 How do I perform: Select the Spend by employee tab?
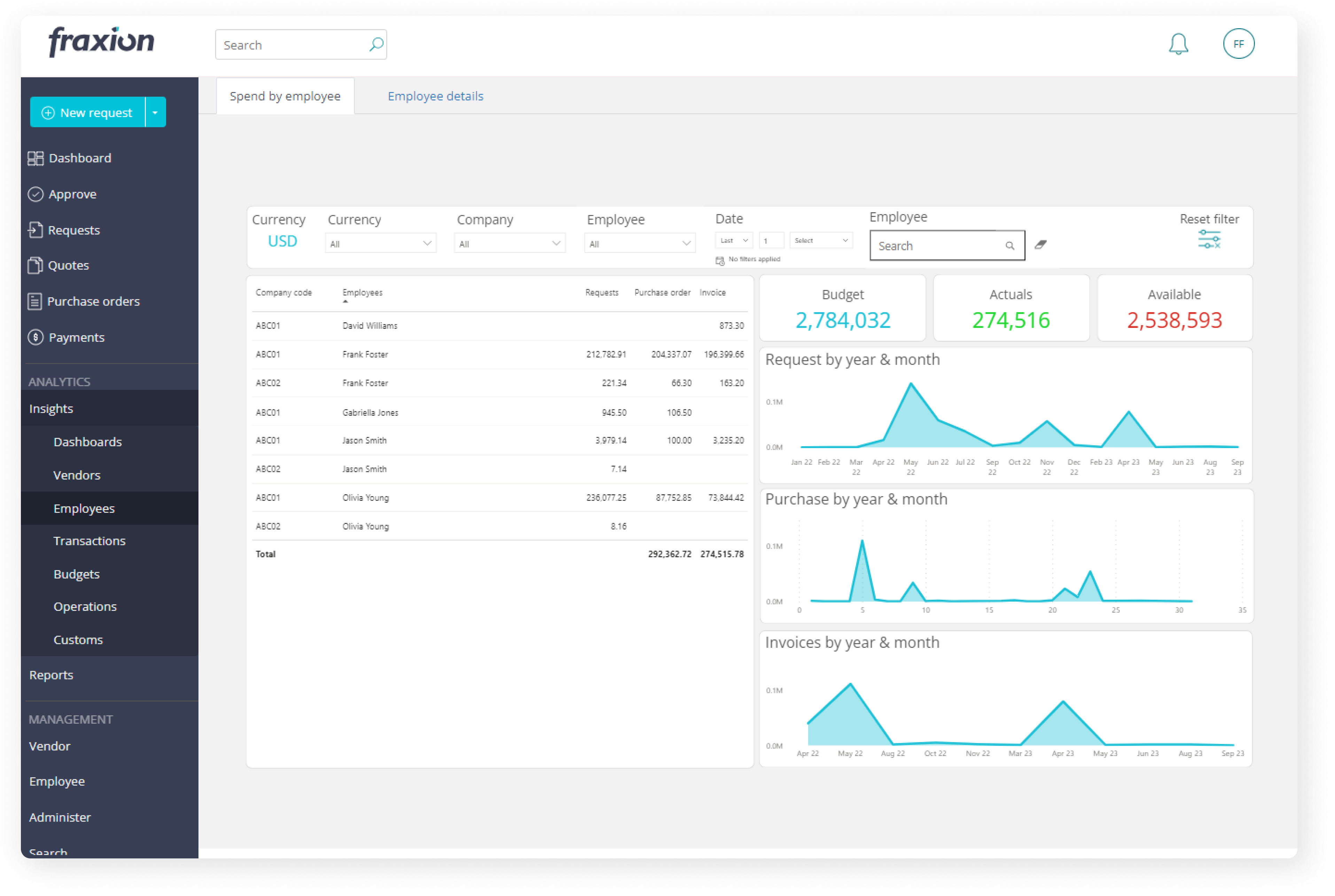pyautogui.click(x=284, y=96)
